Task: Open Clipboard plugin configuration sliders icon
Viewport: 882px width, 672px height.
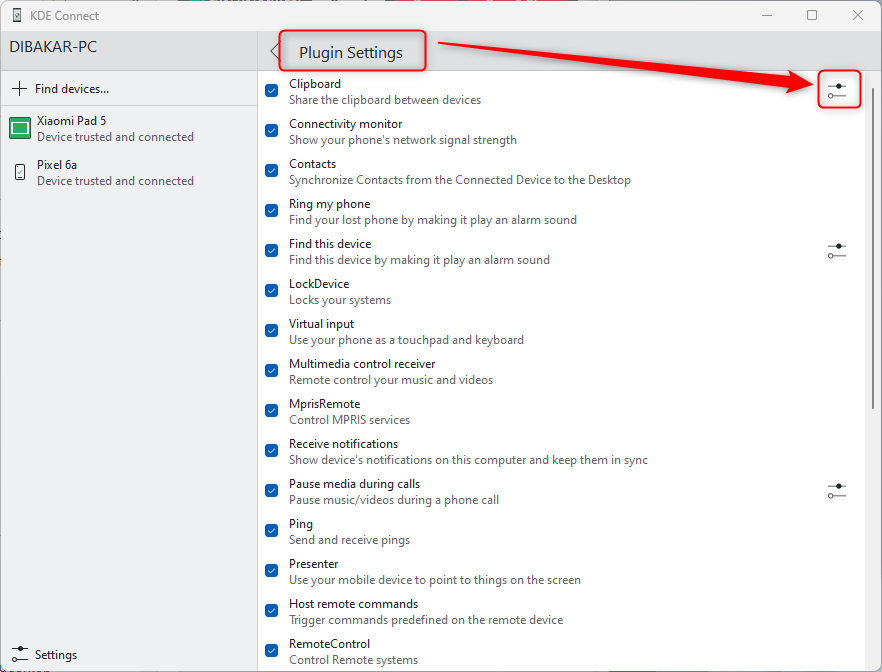Action: [837, 91]
